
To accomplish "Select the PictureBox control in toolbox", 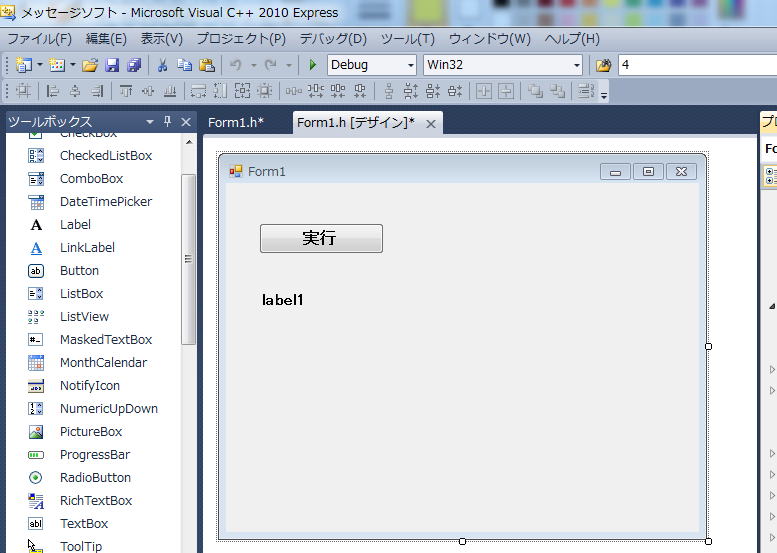I will [90, 432].
